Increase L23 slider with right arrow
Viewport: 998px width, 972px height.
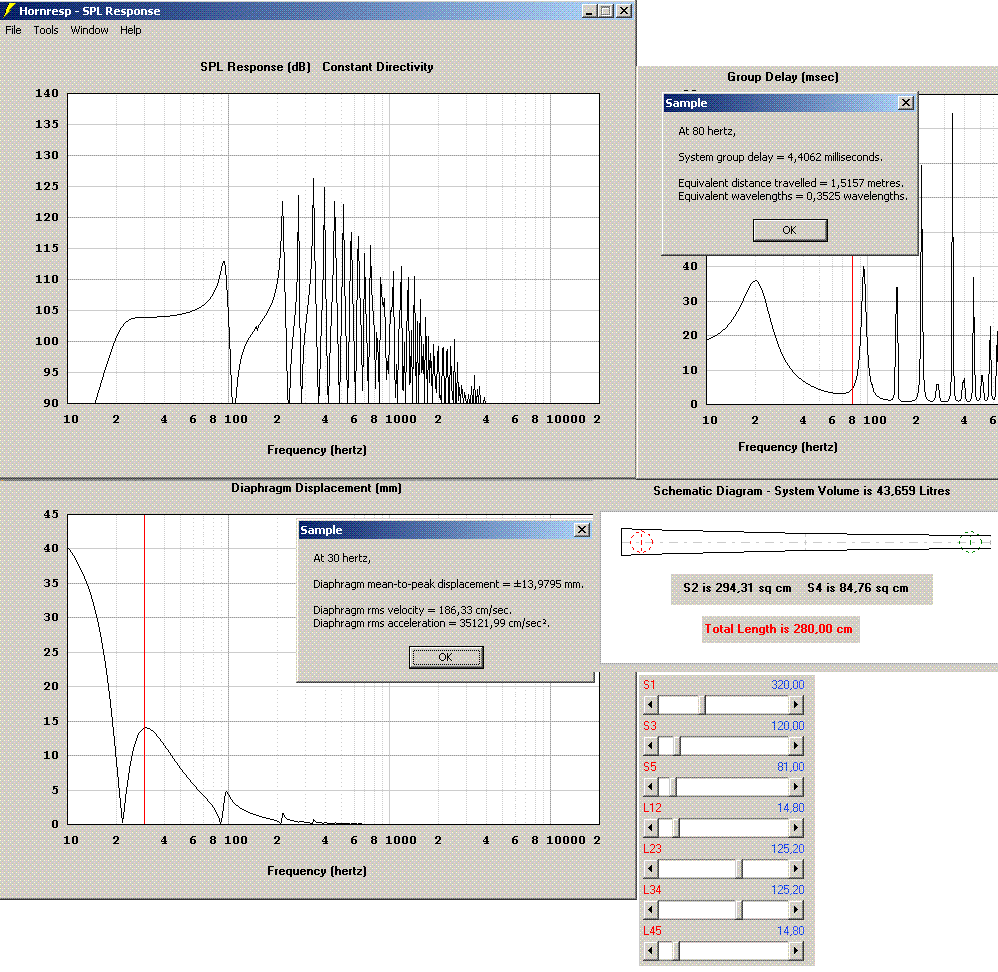[796, 868]
